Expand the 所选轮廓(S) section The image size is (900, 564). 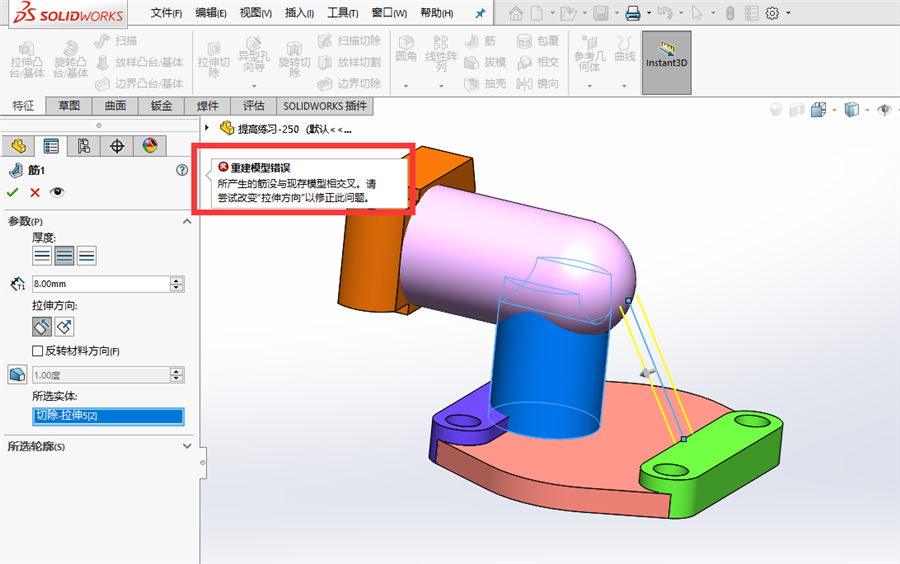[x=187, y=446]
